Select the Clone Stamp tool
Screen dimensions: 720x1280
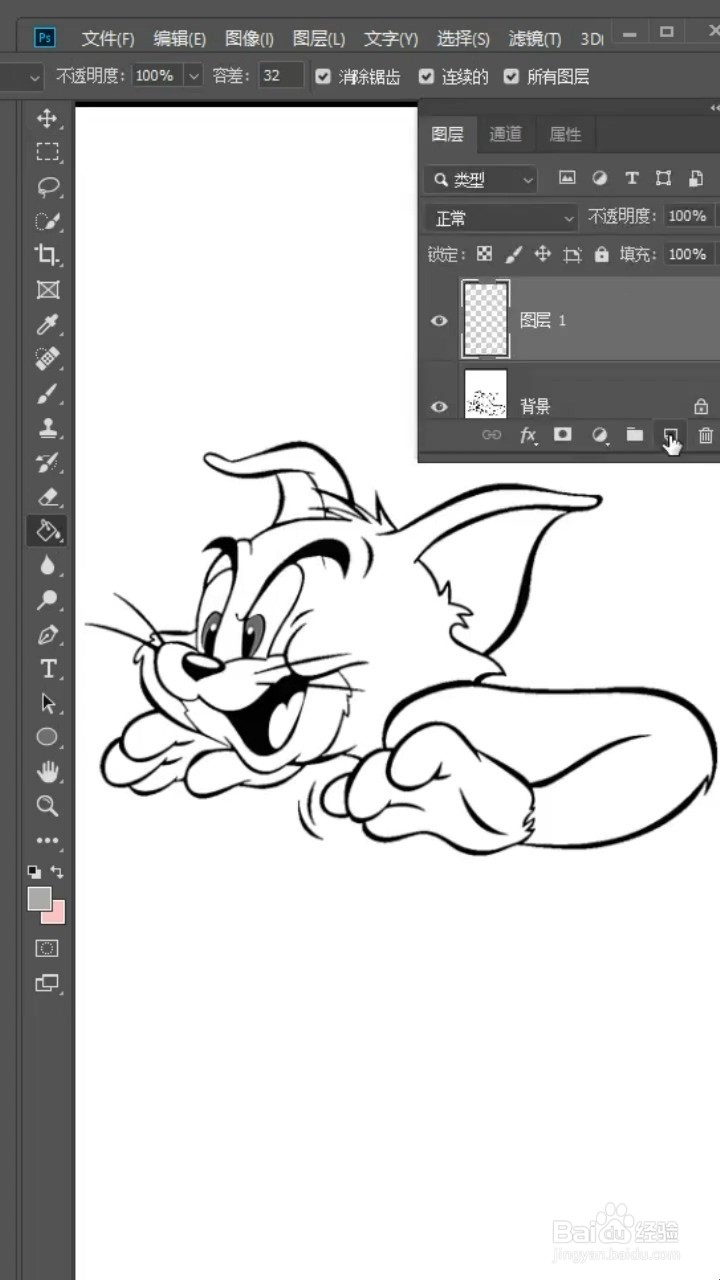pos(47,428)
